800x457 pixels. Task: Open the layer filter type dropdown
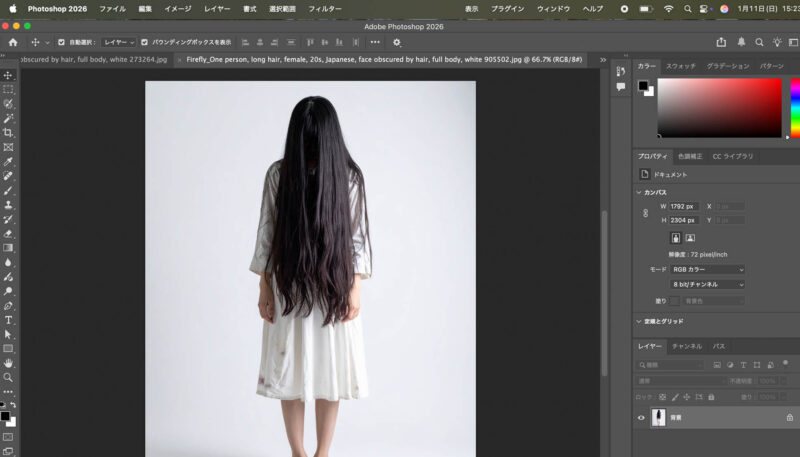[x=670, y=365]
